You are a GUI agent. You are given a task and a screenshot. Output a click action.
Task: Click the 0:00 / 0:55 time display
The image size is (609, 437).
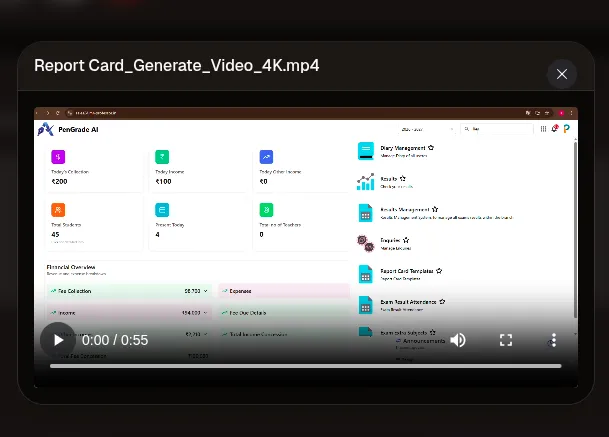(x=115, y=340)
